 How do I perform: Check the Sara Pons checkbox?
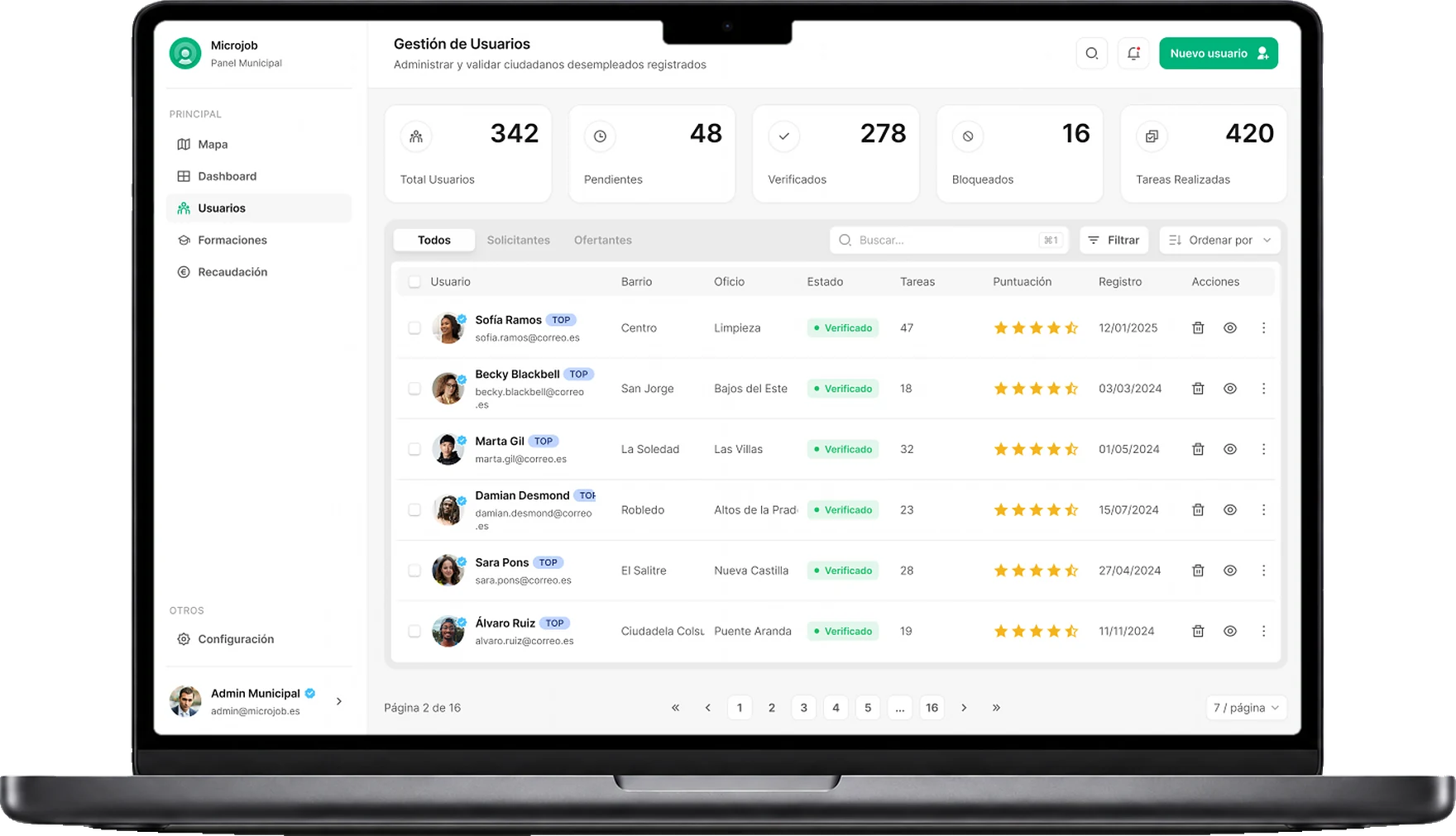[414, 571]
